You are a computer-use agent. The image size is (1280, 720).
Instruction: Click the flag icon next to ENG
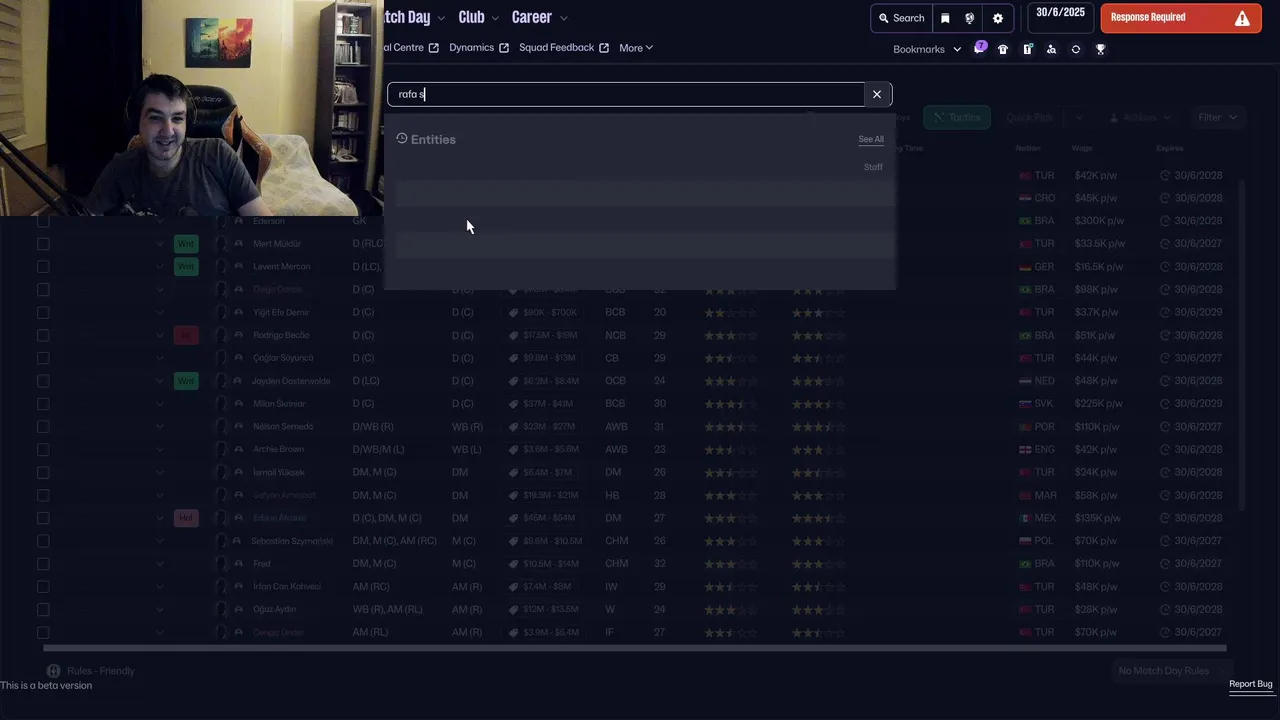(x=1025, y=450)
